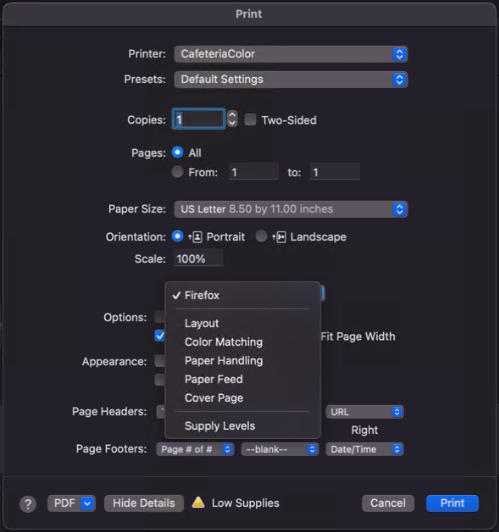Open the Date/Time footer dropdown
Image resolution: width=499 pixels, height=532 pixels.
tap(365, 449)
